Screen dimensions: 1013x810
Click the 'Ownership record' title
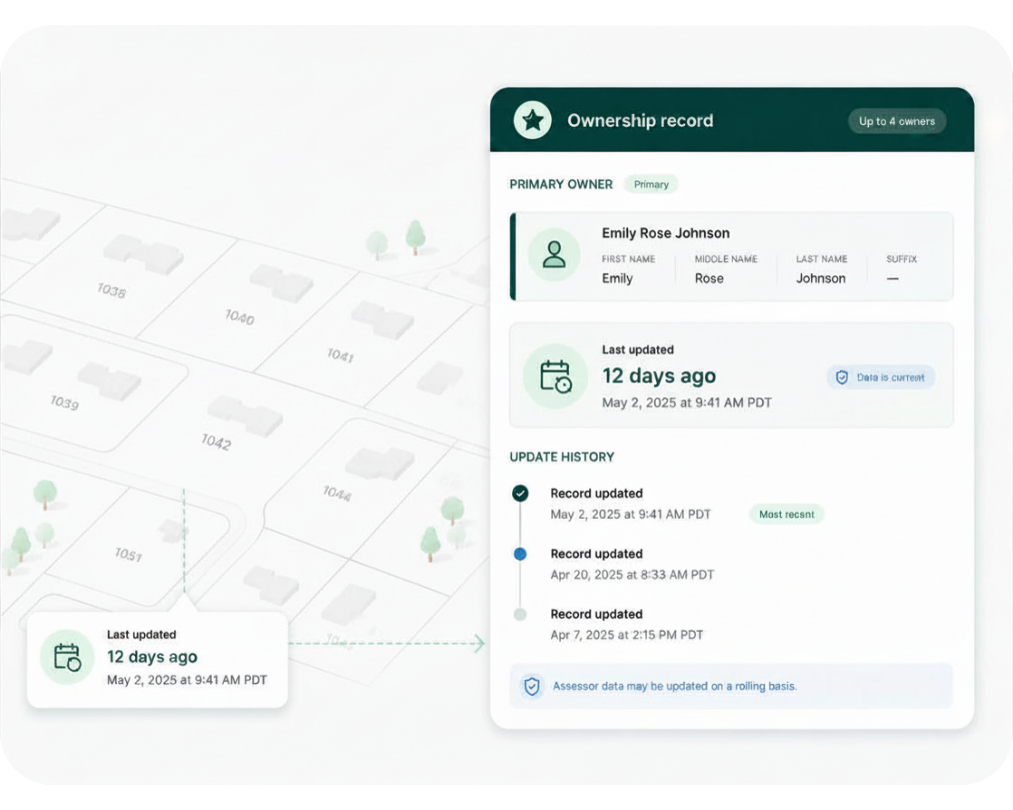(640, 120)
